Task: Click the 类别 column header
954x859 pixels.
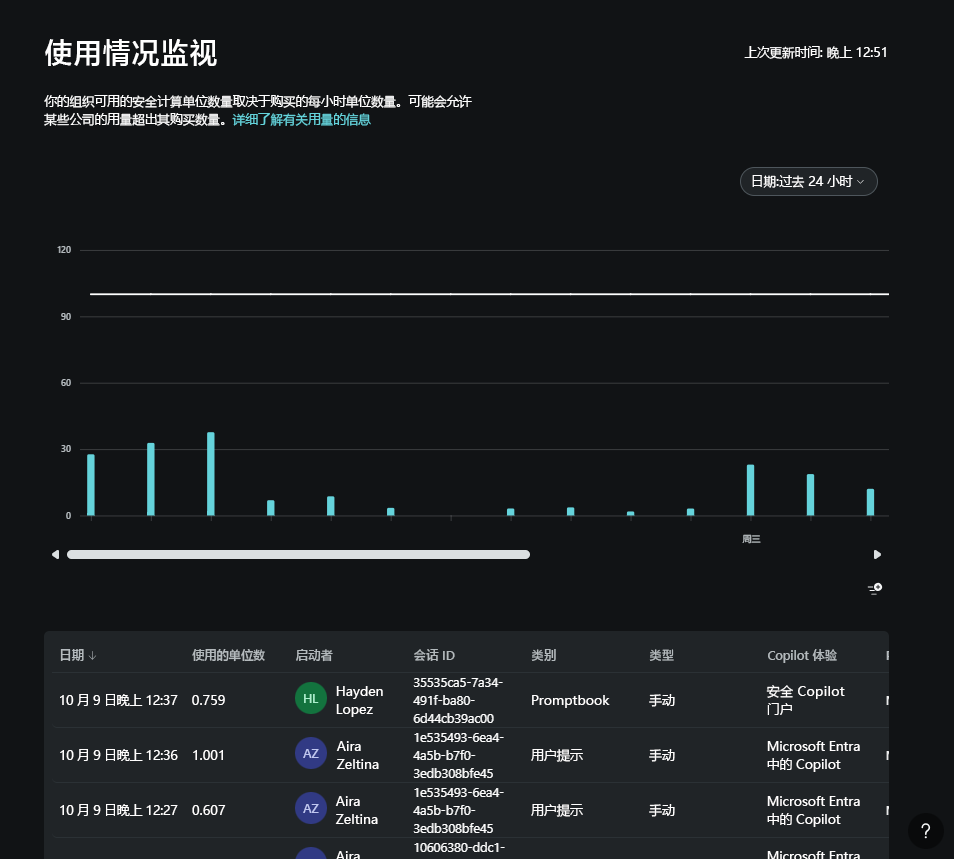Action: (x=544, y=655)
